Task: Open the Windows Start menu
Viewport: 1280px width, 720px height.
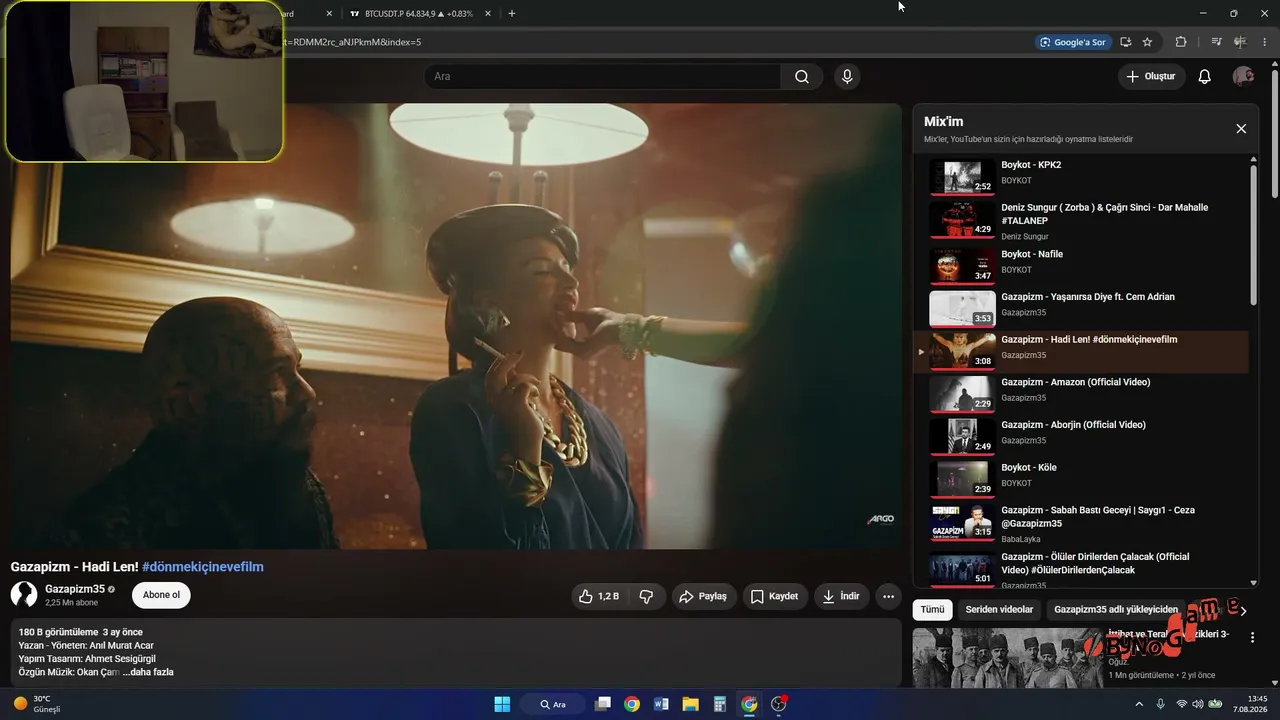Action: (502, 704)
